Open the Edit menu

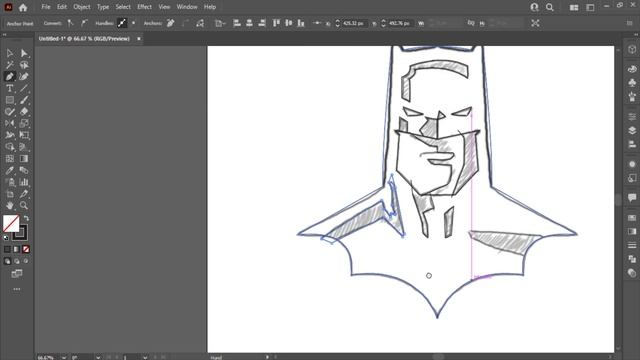[62, 7]
